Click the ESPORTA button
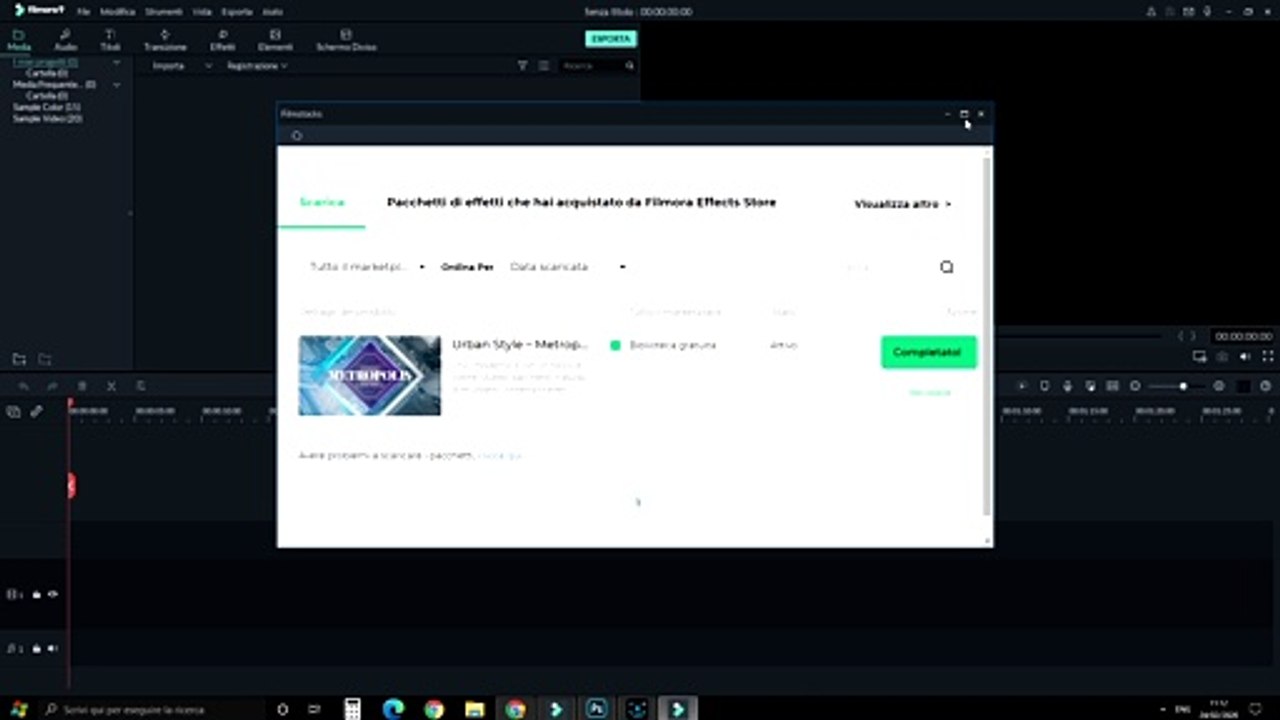Screen dimensions: 1280x720 click(x=611, y=39)
